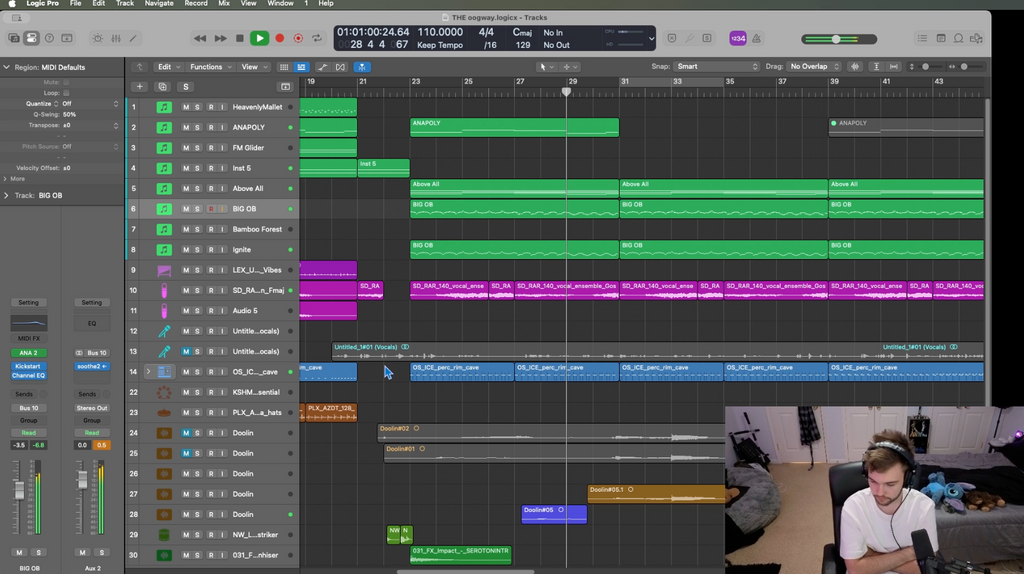This screenshot has height=574, width=1024.
Task: Open the Track menu
Action: click(x=125, y=3)
